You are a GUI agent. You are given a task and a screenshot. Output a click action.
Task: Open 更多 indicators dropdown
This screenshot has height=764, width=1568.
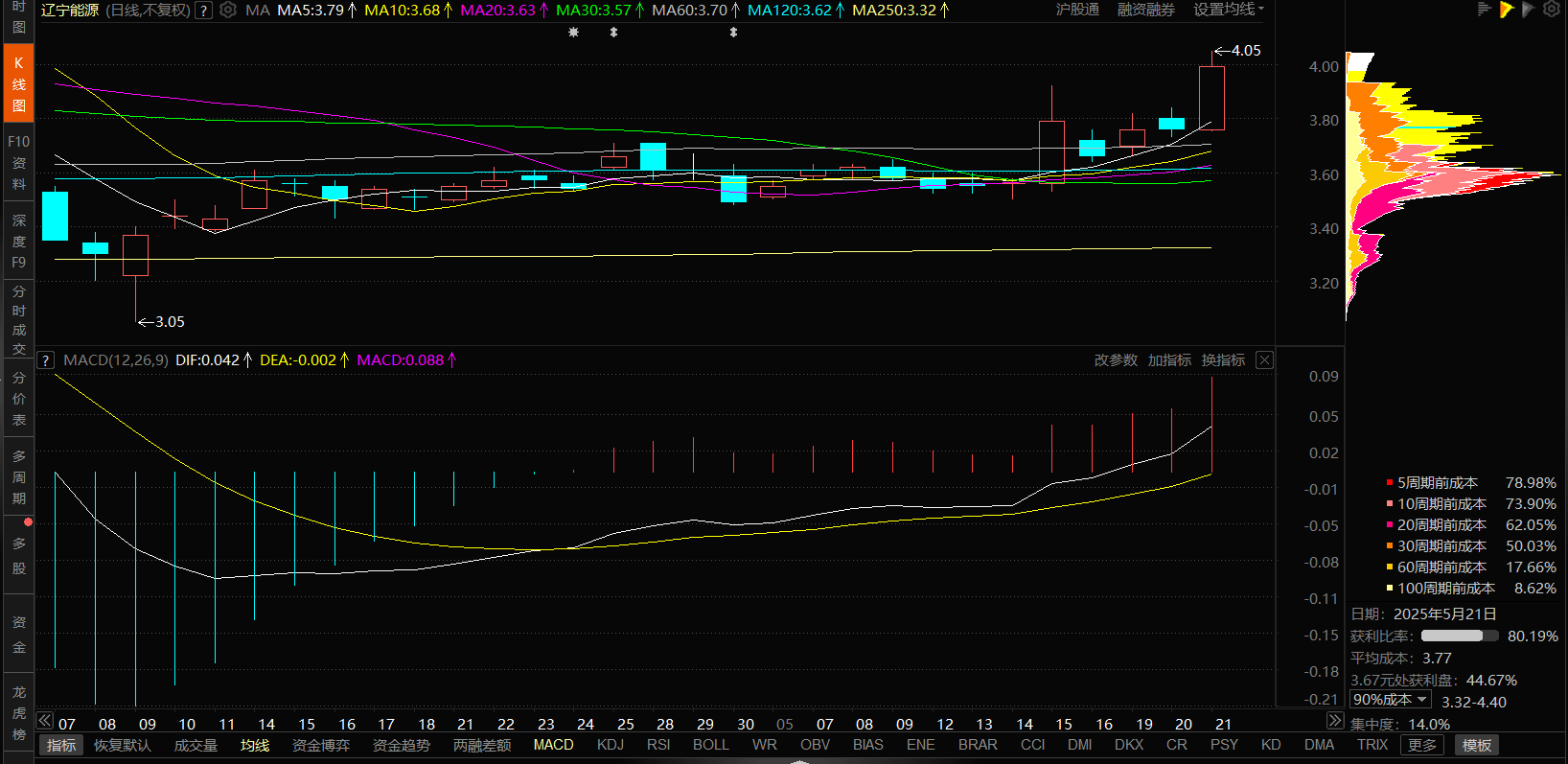click(x=1422, y=745)
